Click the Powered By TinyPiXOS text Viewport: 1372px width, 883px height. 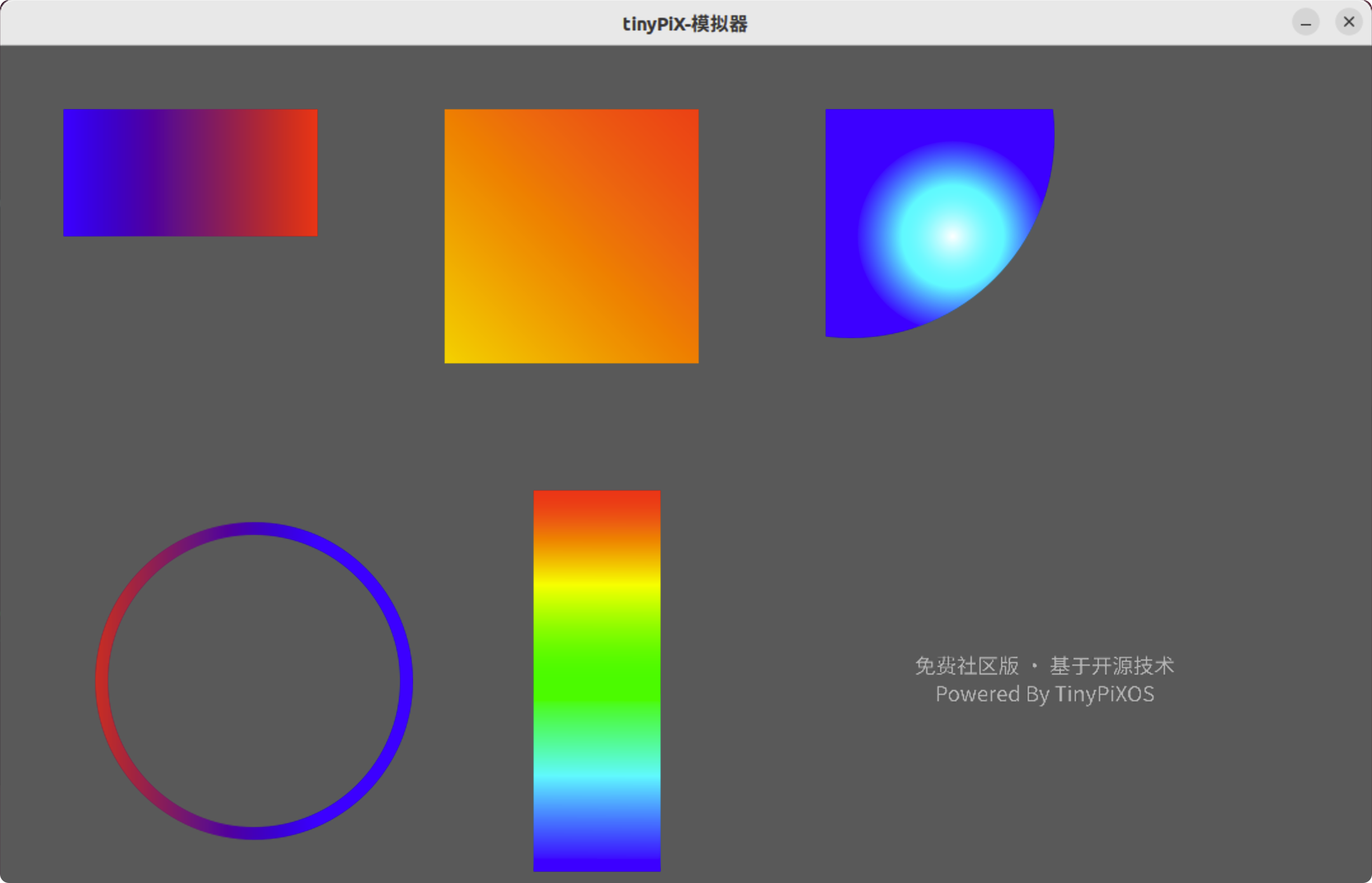1044,694
